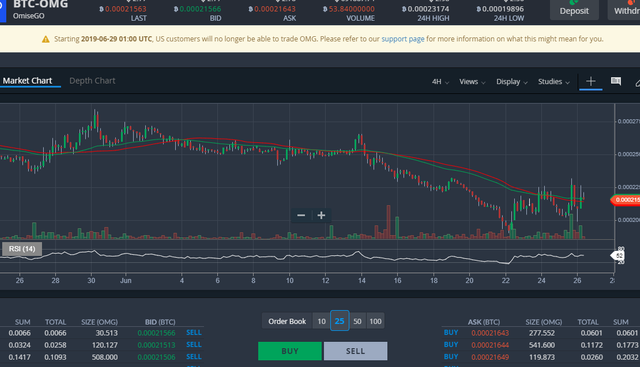Select ask price 0.00021643
Viewport: 640px width, 367px height.
pos(490,333)
